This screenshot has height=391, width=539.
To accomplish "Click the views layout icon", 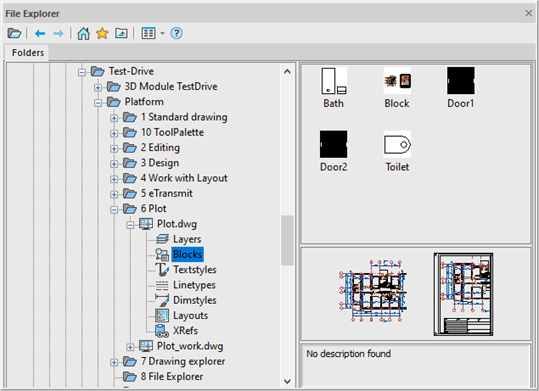I will pyautogui.click(x=148, y=33).
